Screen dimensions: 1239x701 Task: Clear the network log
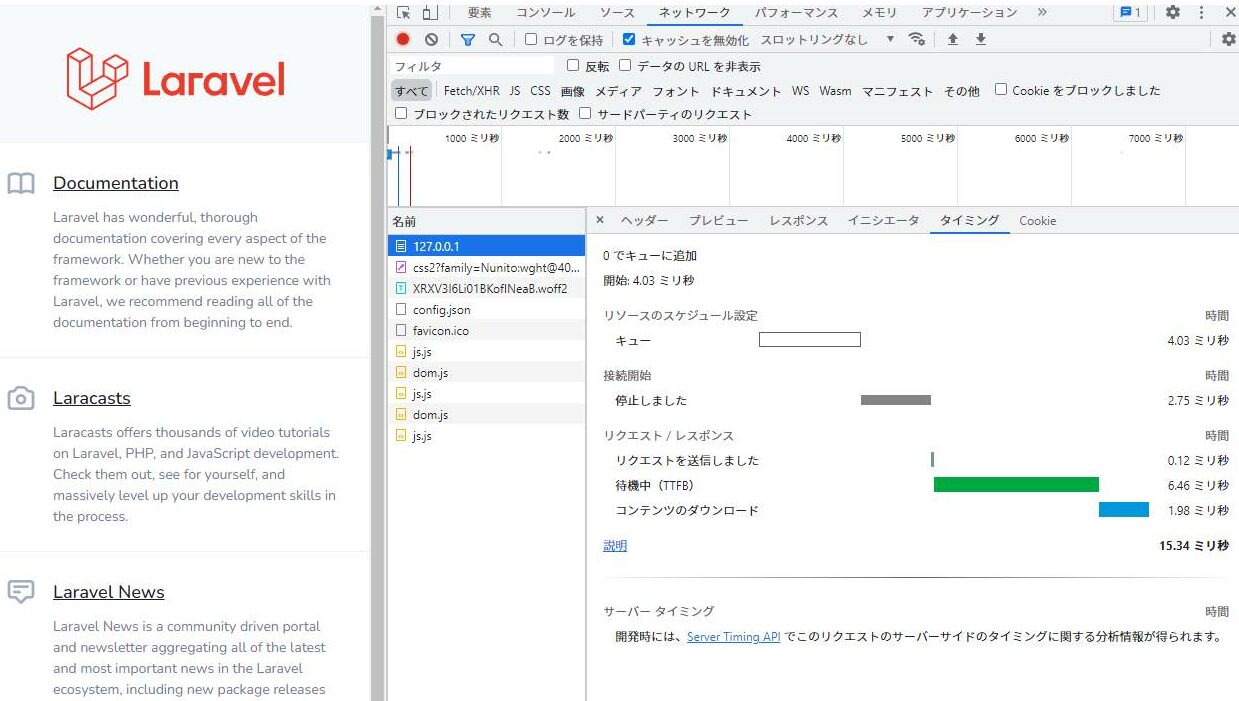[431, 40]
